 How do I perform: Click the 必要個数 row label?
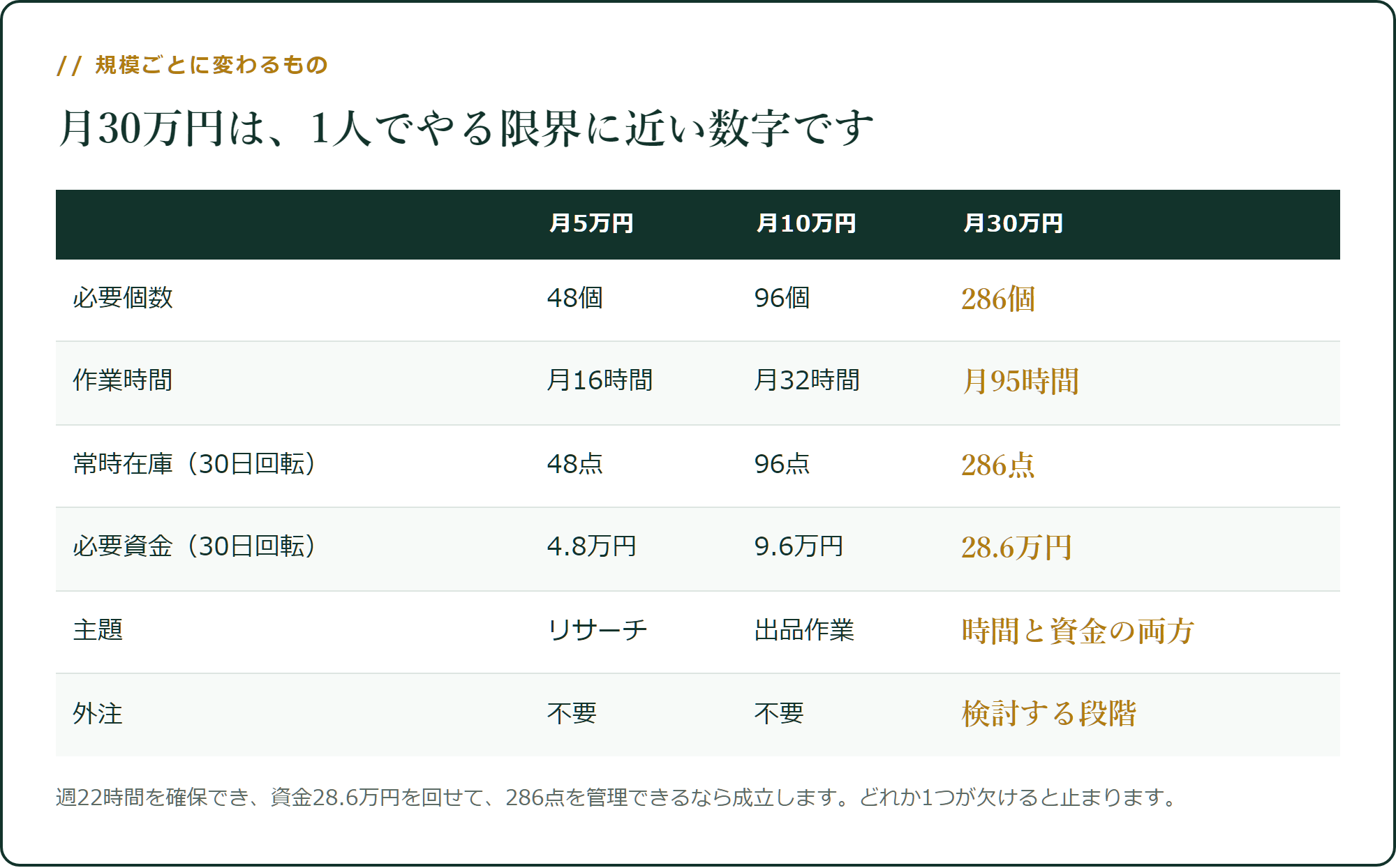[x=123, y=298]
